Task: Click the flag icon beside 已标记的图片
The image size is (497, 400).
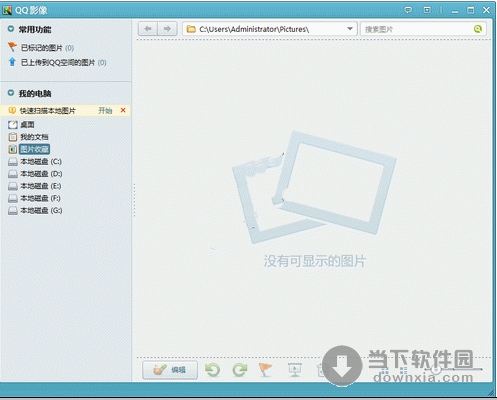Action: coord(12,47)
